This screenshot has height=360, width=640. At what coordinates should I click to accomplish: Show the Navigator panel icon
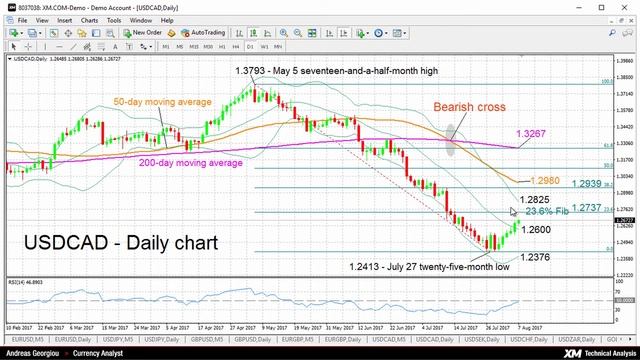point(82,33)
